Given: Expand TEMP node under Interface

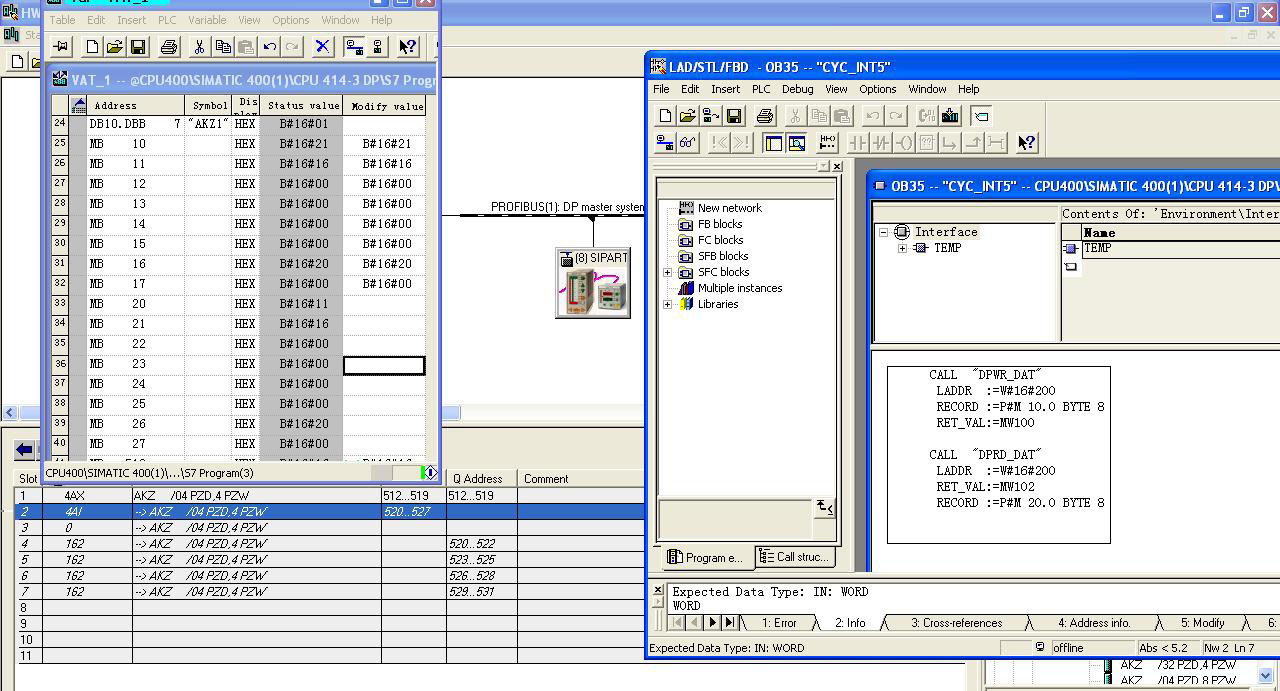Looking at the screenshot, I should [x=902, y=248].
